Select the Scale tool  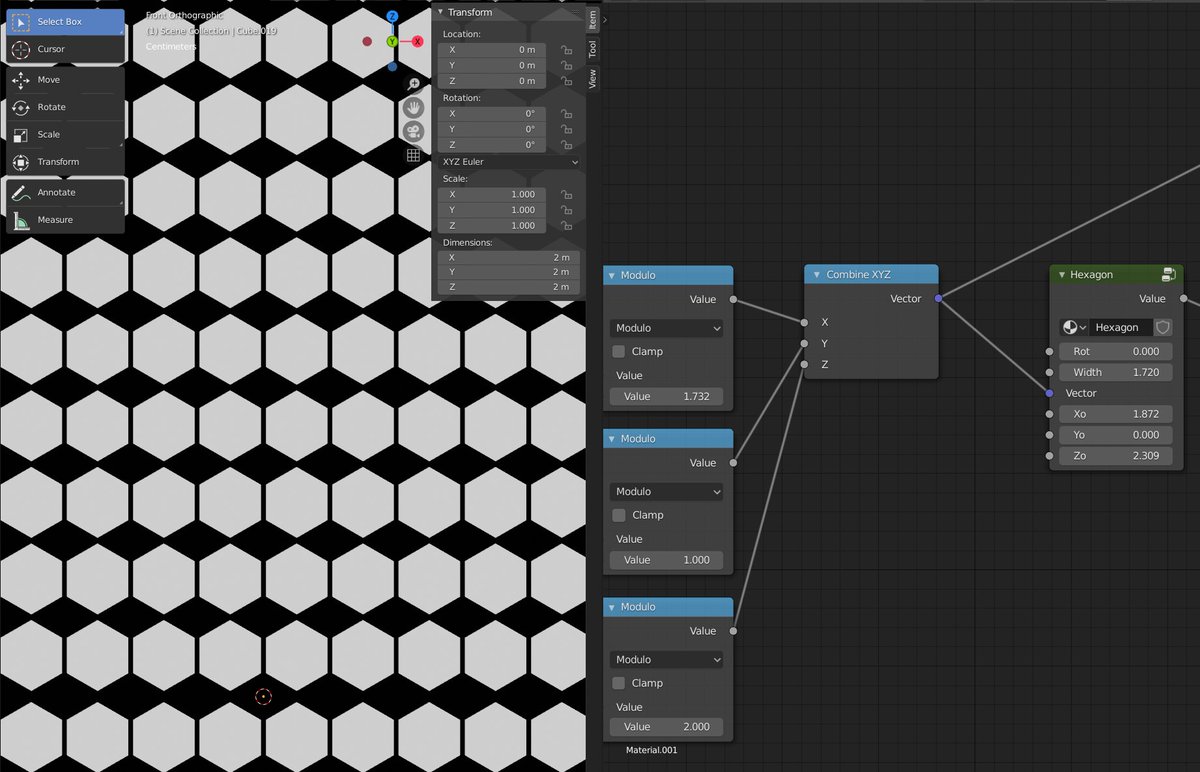(x=66, y=134)
